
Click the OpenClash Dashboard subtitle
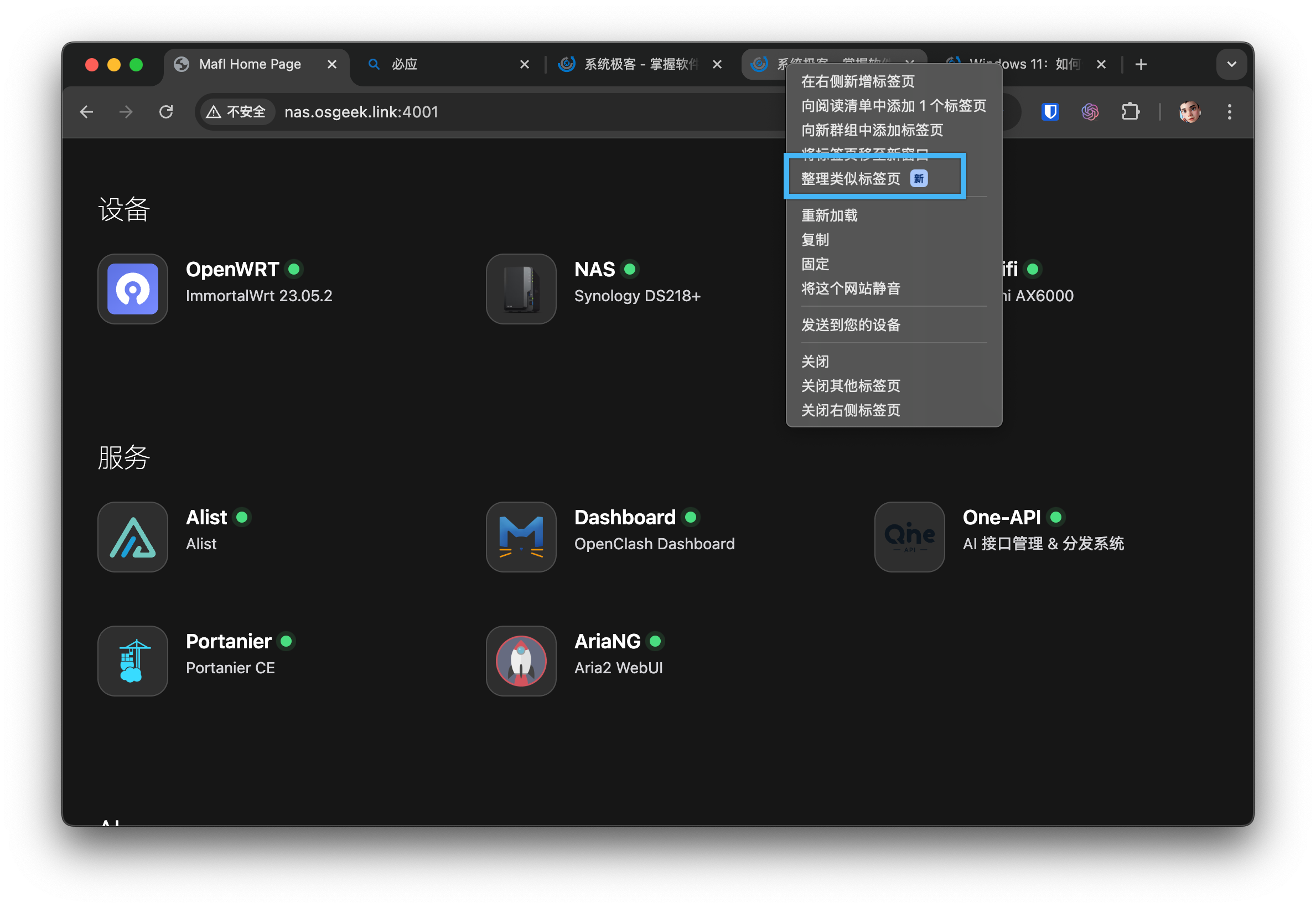point(655,544)
